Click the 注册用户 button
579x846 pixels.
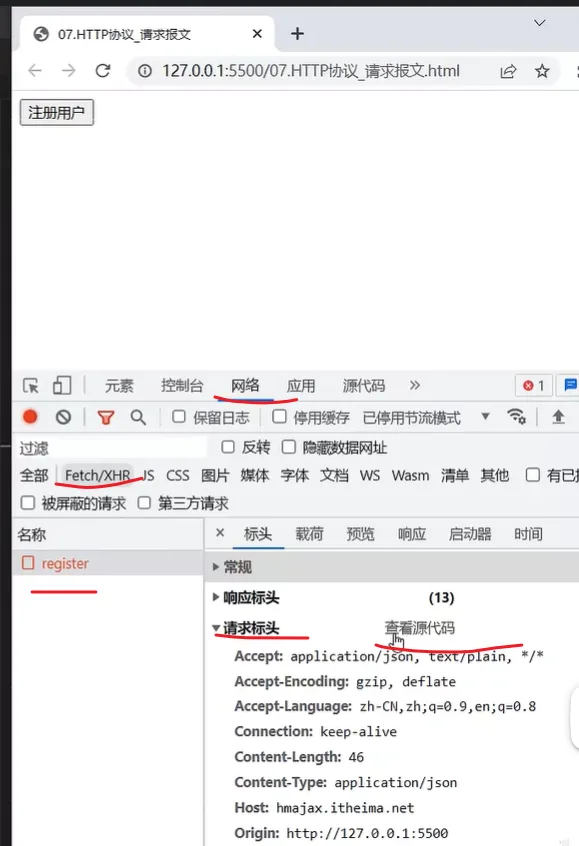coord(57,112)
